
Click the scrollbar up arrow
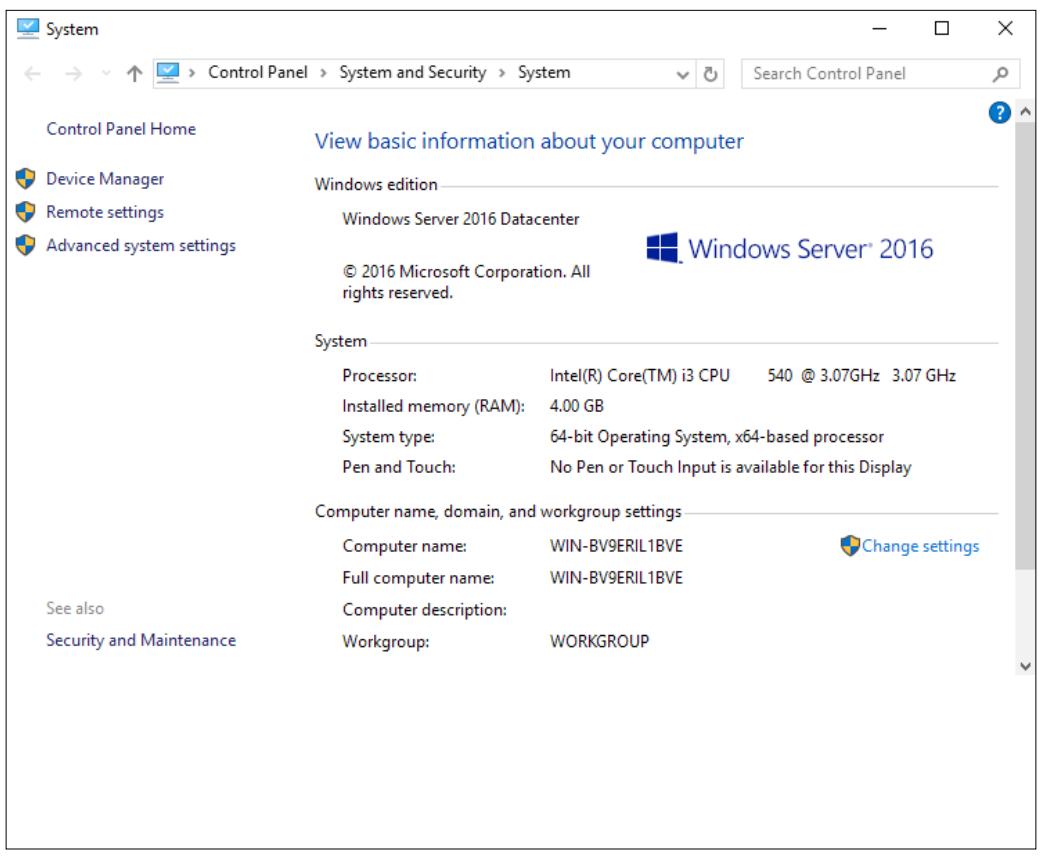[1025, 112]
